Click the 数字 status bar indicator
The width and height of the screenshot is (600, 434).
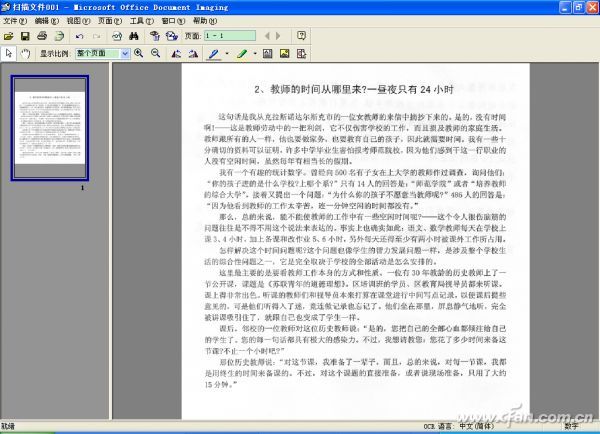571,426
